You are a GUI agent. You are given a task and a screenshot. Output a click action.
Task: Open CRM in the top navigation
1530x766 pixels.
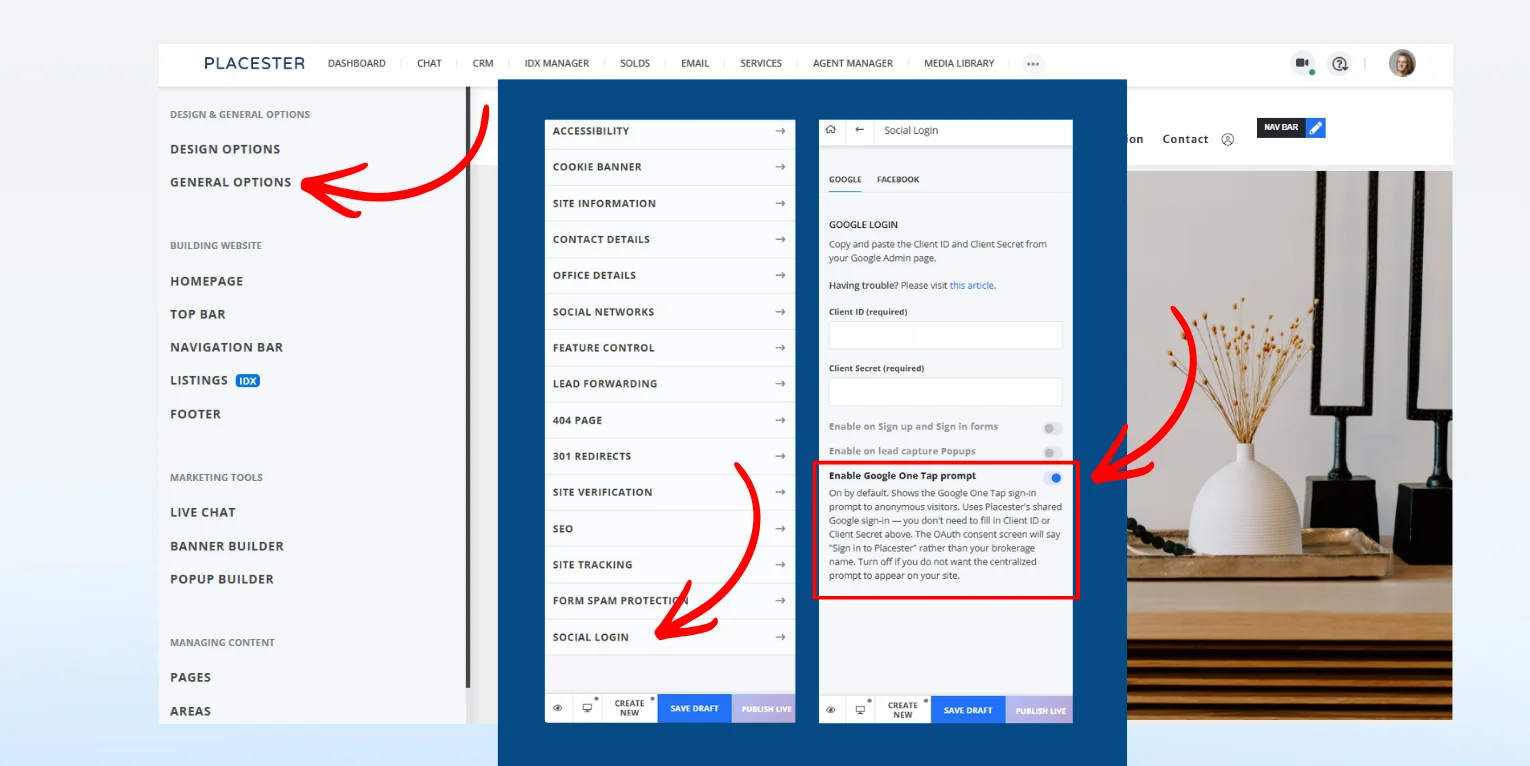pyautogui.click(x=483, y=63)
